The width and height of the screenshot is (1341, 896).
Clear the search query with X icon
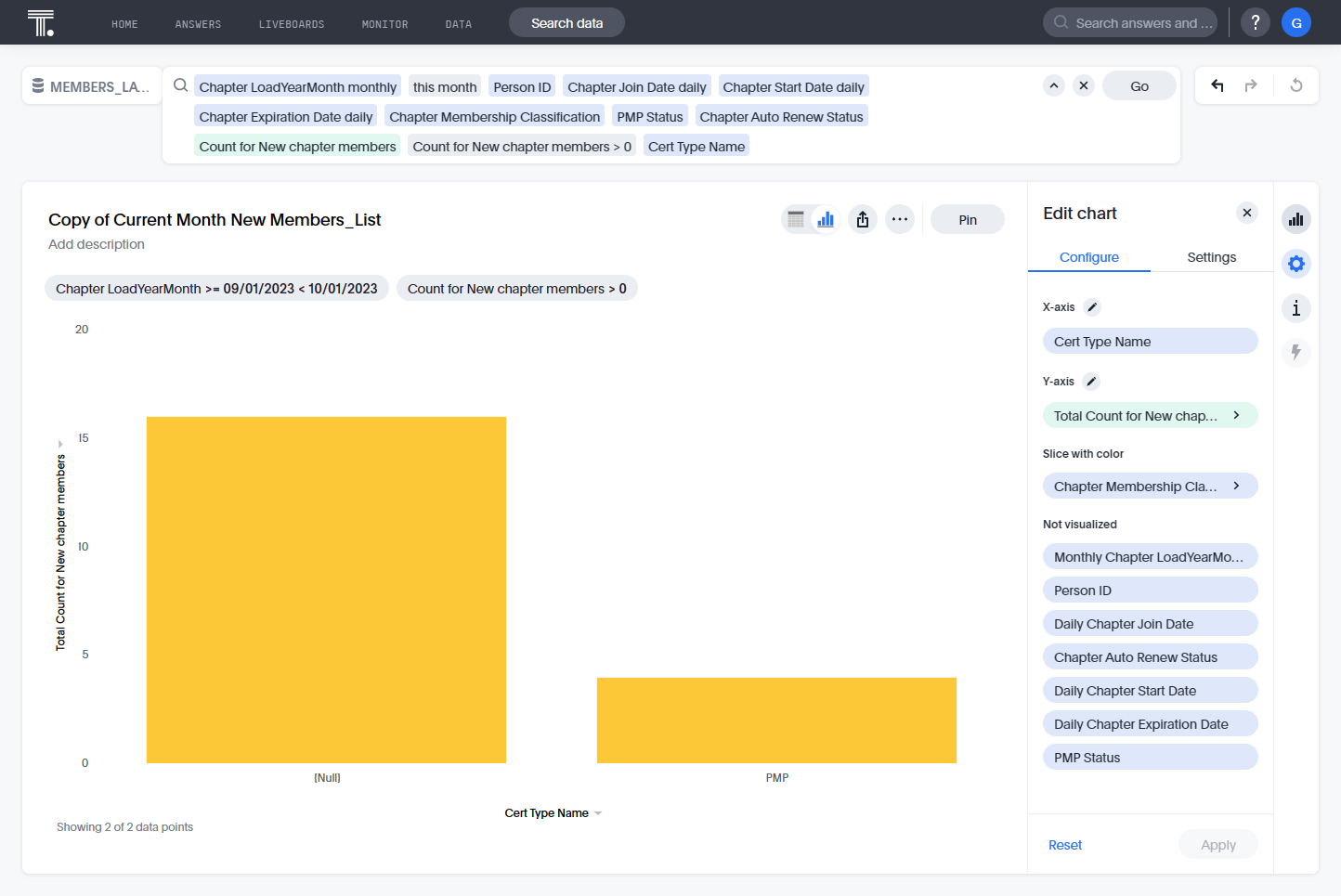click(1083, 85)
